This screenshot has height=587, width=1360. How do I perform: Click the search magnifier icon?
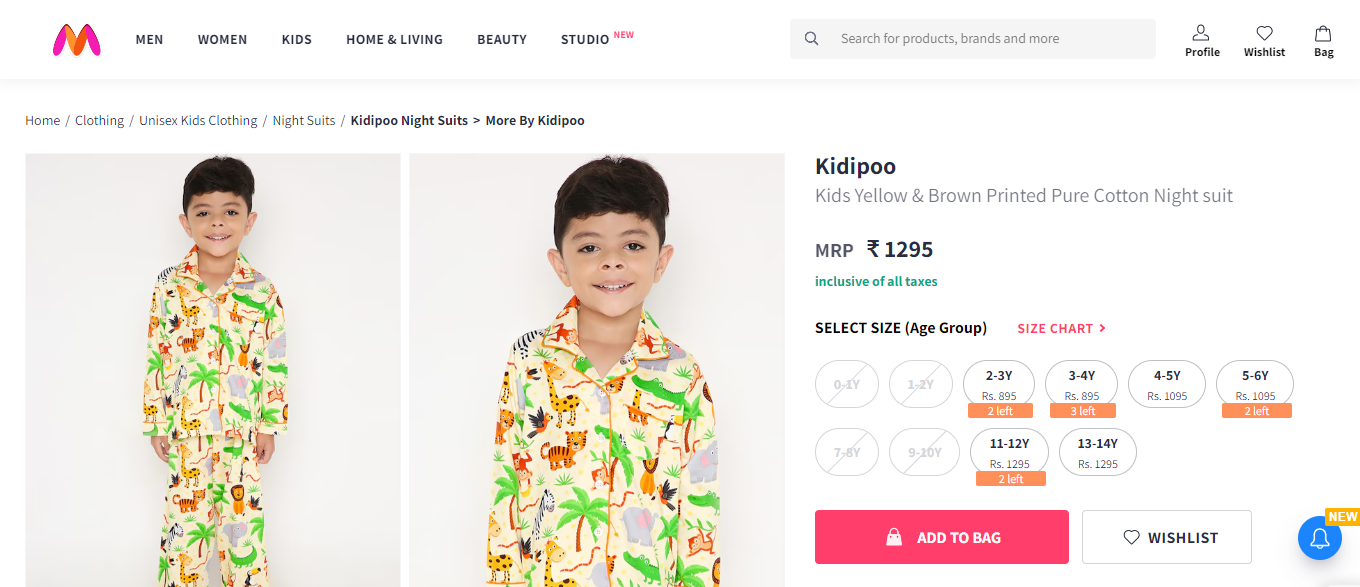pyautogui.click(x=812, y=39)
